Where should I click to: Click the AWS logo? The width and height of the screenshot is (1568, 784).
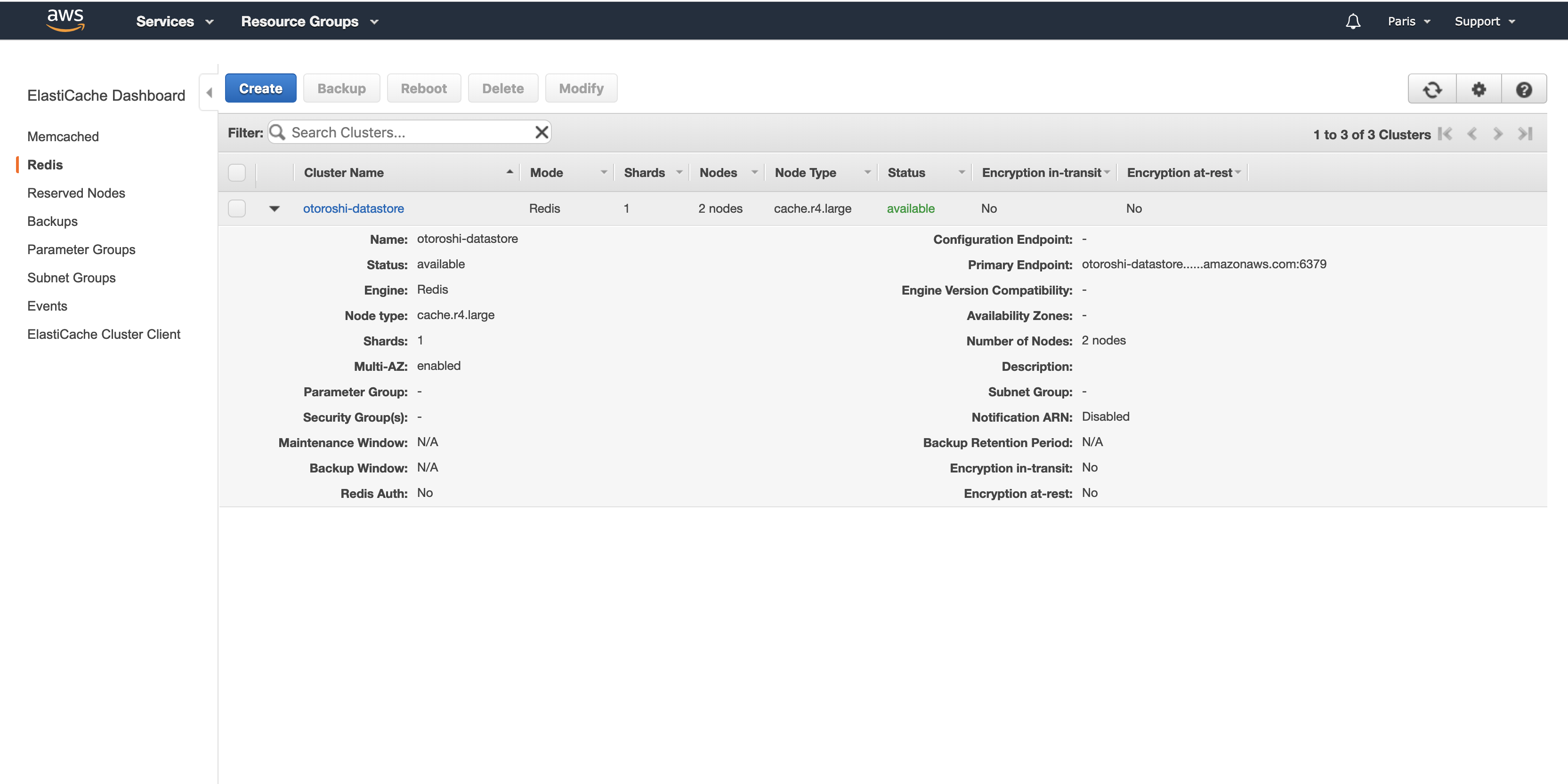point(65,20)
